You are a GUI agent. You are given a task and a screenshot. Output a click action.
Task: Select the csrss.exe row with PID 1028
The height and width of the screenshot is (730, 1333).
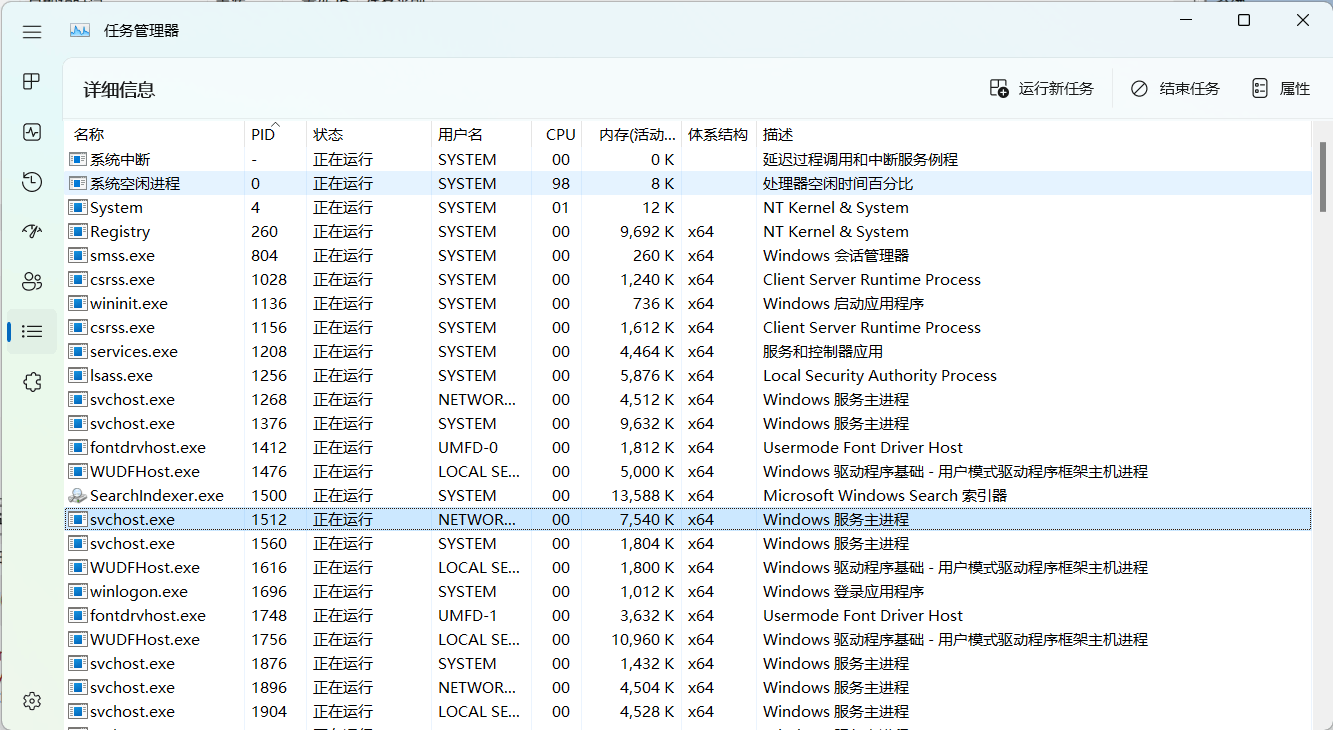[688, 280]
